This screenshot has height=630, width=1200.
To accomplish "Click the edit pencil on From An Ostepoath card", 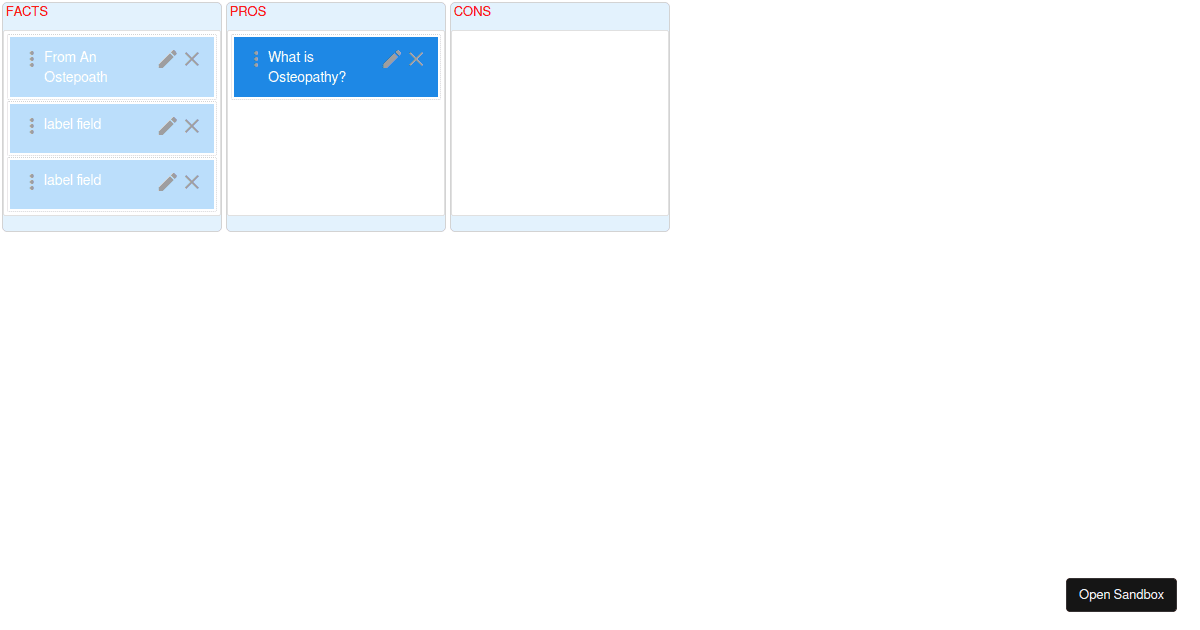I will pos(167,59).
